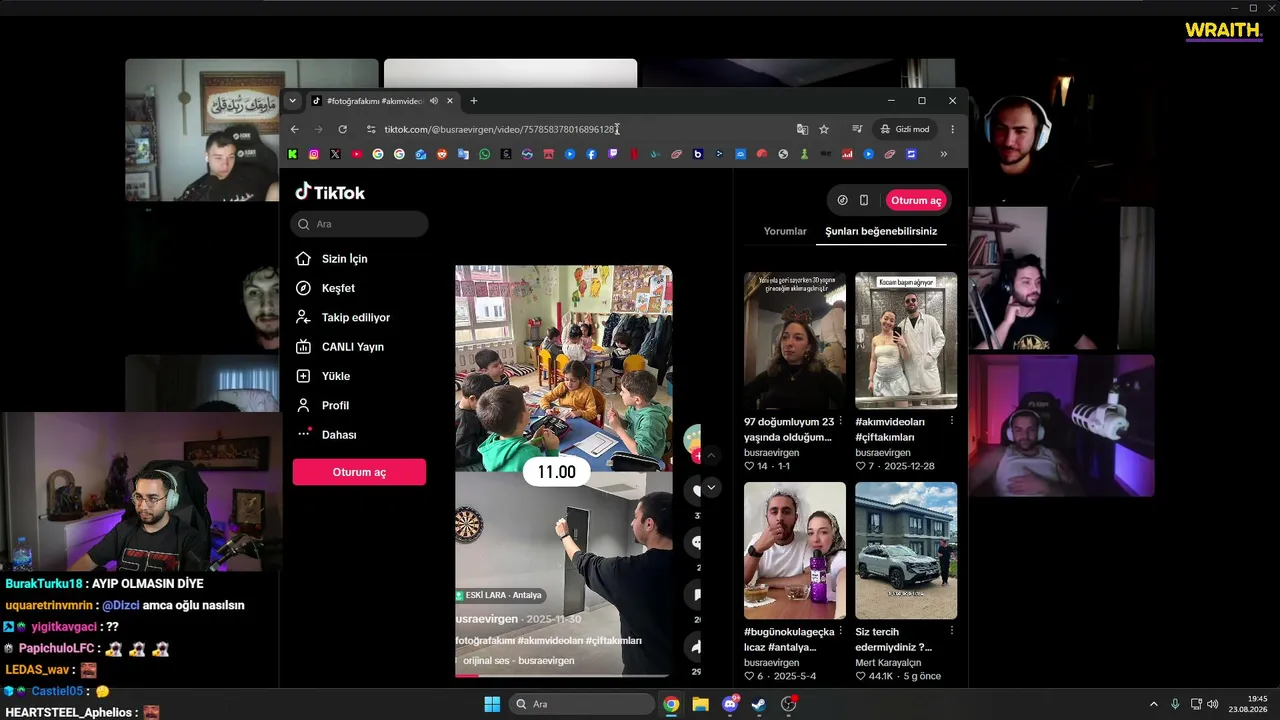1280x720 pixels.
Task: Open the Kick bookmark in bookmarks bar
Action: (293, 154)
